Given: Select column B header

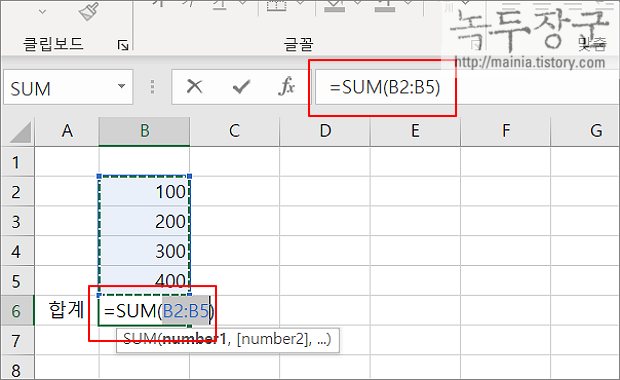Looking at the screenshot, I should (144, 131).
